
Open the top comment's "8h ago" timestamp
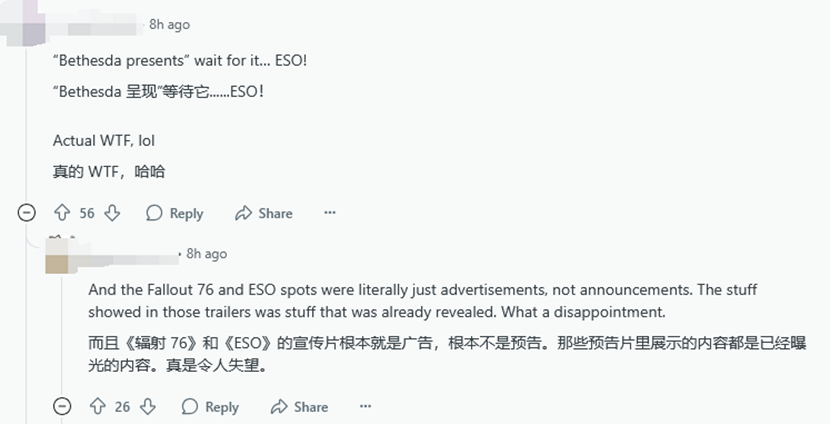169,24
